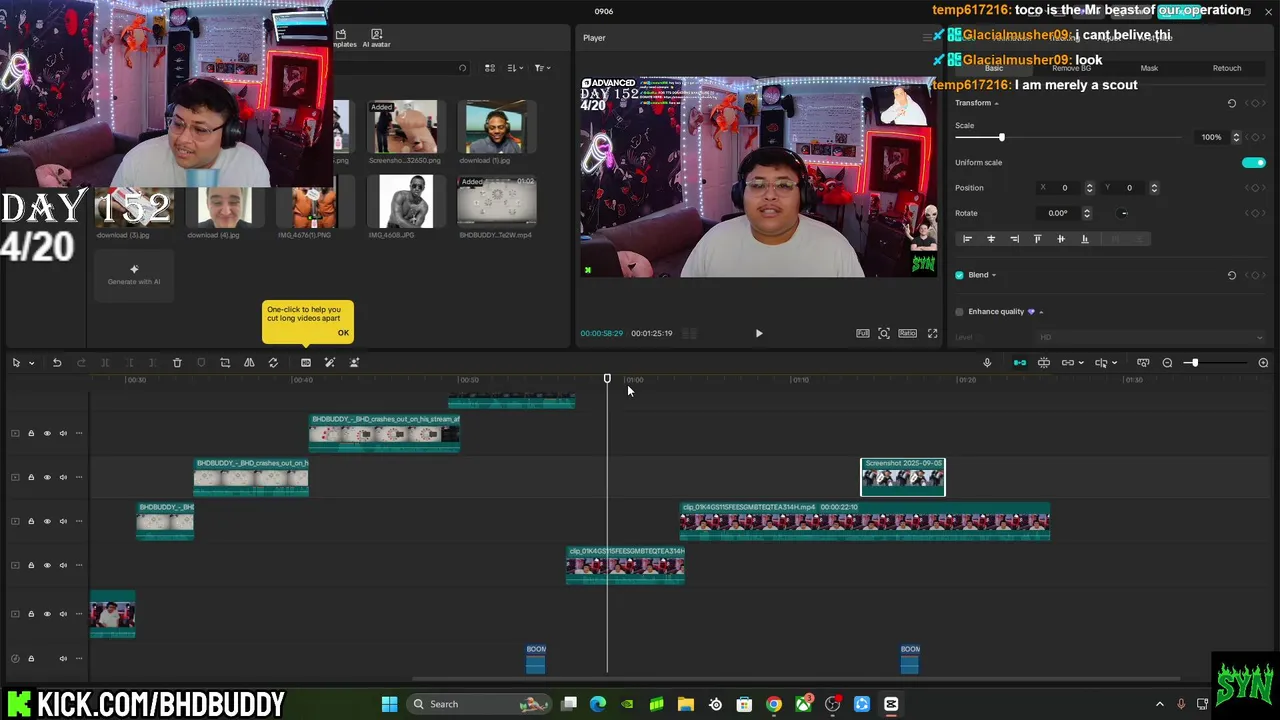Enable the Enhance quality checkbox

click(959, 312)
